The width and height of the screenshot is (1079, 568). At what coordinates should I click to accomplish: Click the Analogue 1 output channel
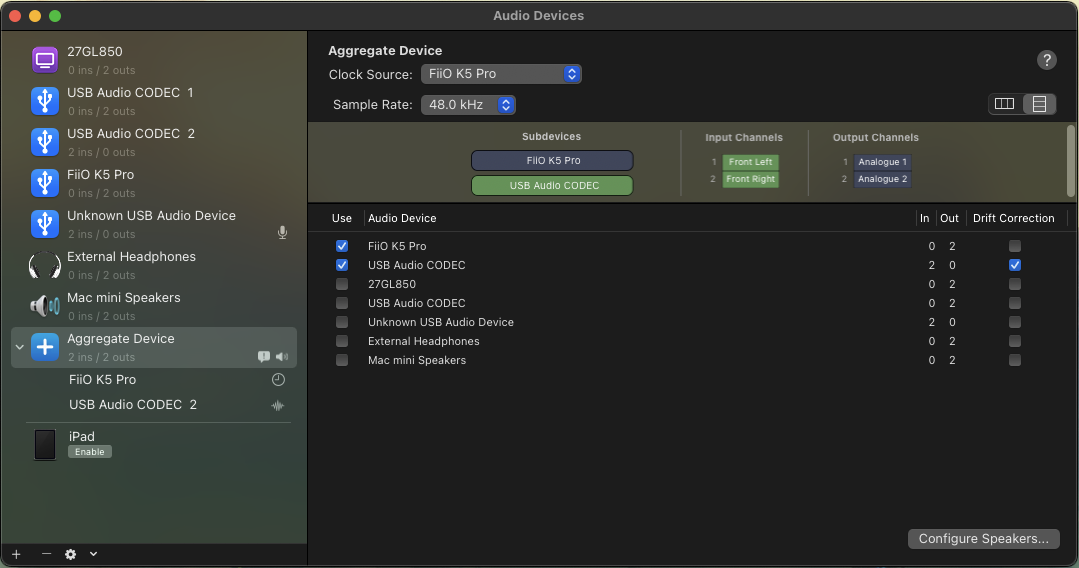click(x=882, y=162)
